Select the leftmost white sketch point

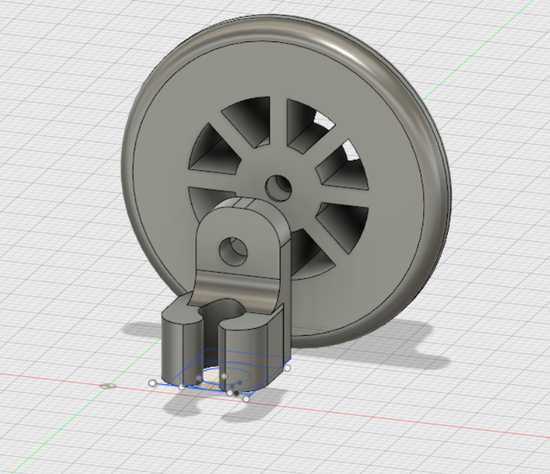[x=152, y=383]
